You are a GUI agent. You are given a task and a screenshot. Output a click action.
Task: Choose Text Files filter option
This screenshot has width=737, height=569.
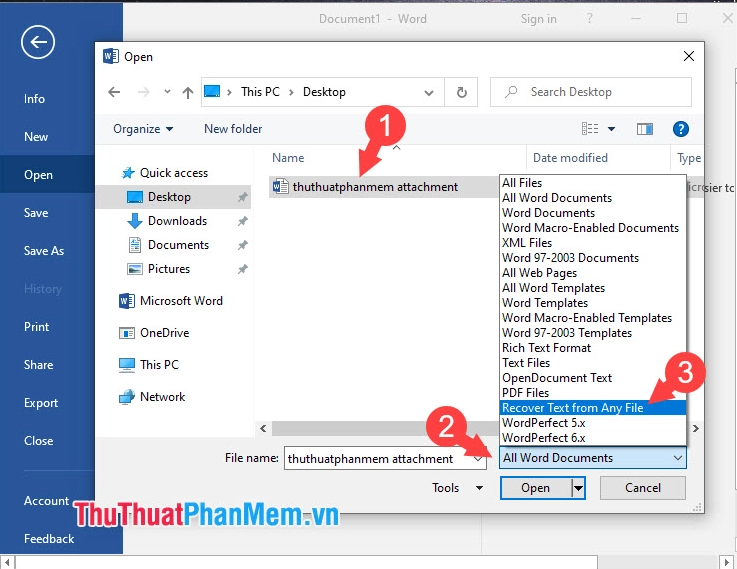(x=592, y=363)
